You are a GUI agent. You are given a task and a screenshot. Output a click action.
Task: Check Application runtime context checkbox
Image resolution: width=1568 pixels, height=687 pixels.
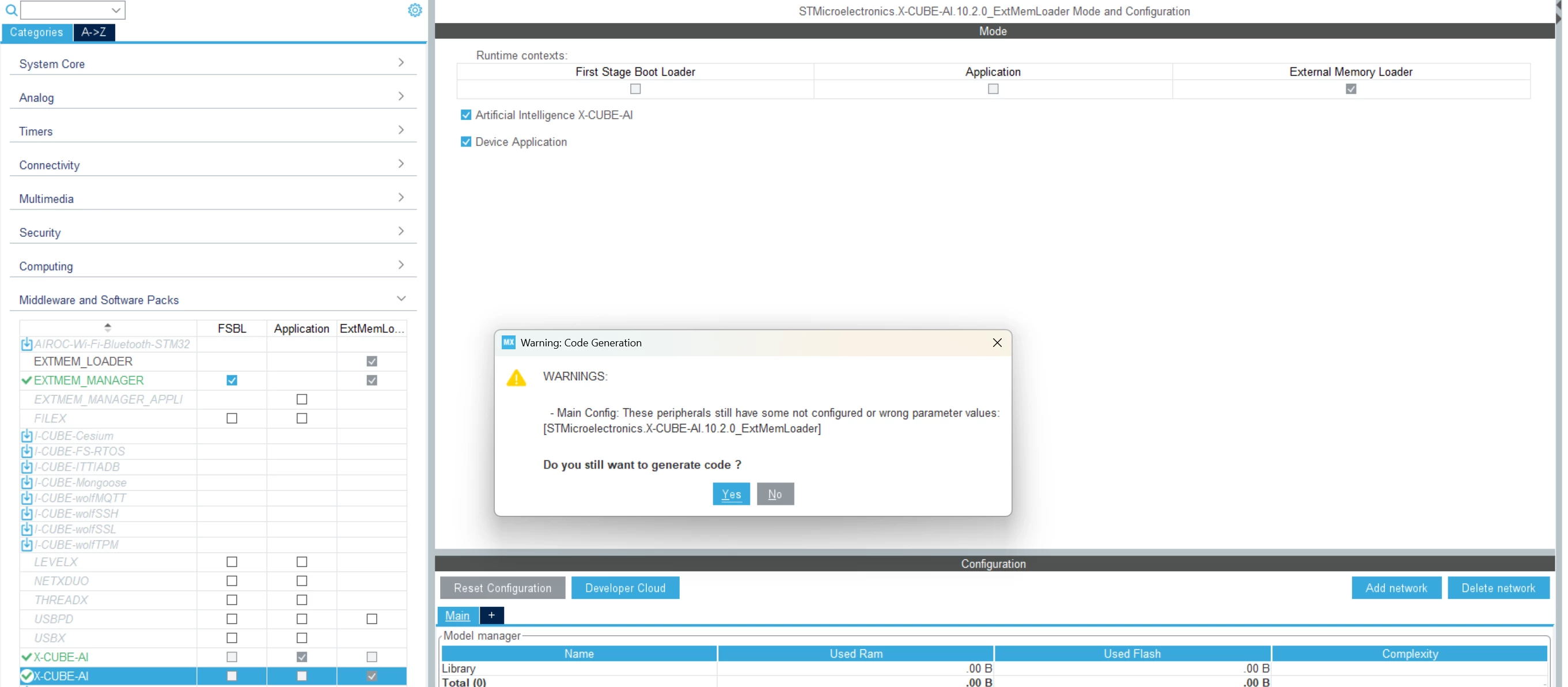pyautogui.click(x=993, y=89)
